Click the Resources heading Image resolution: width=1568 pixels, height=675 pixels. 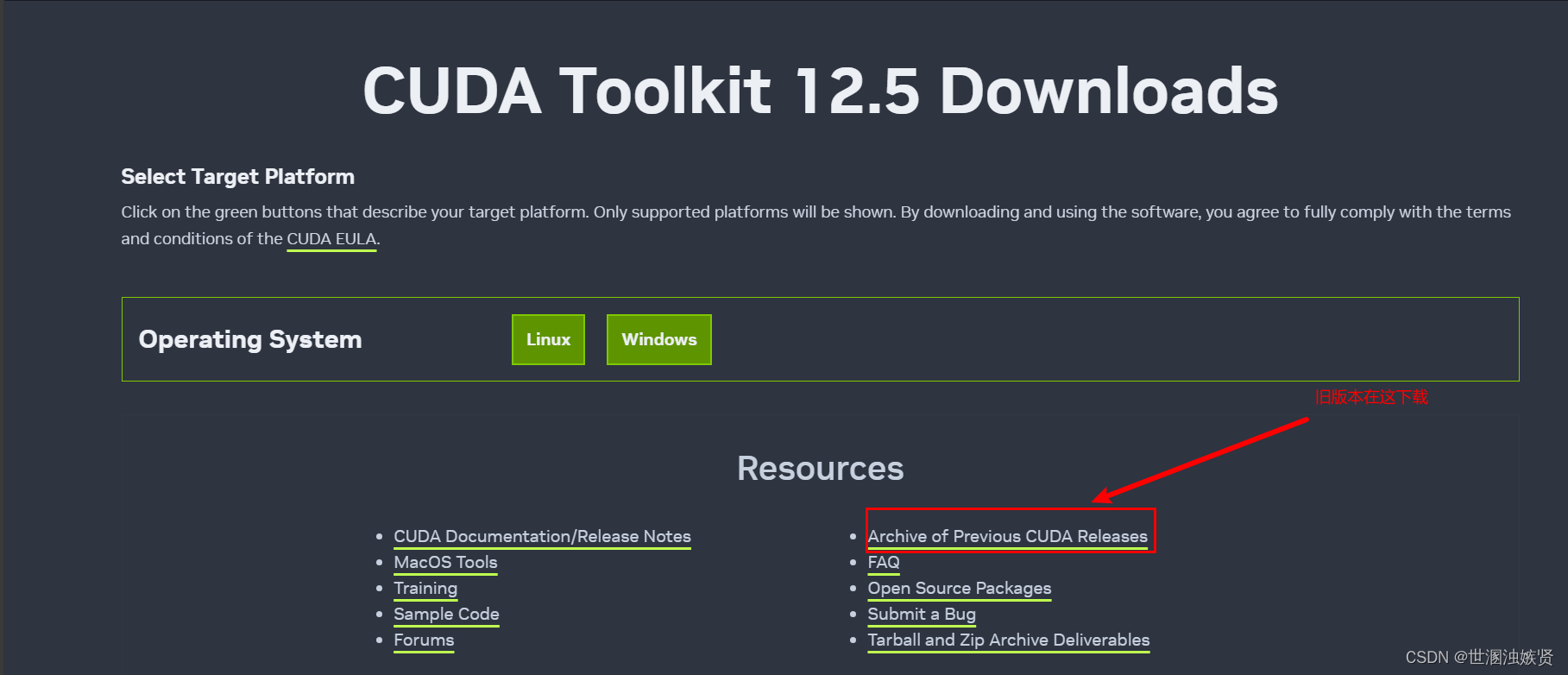click(820, 469)
